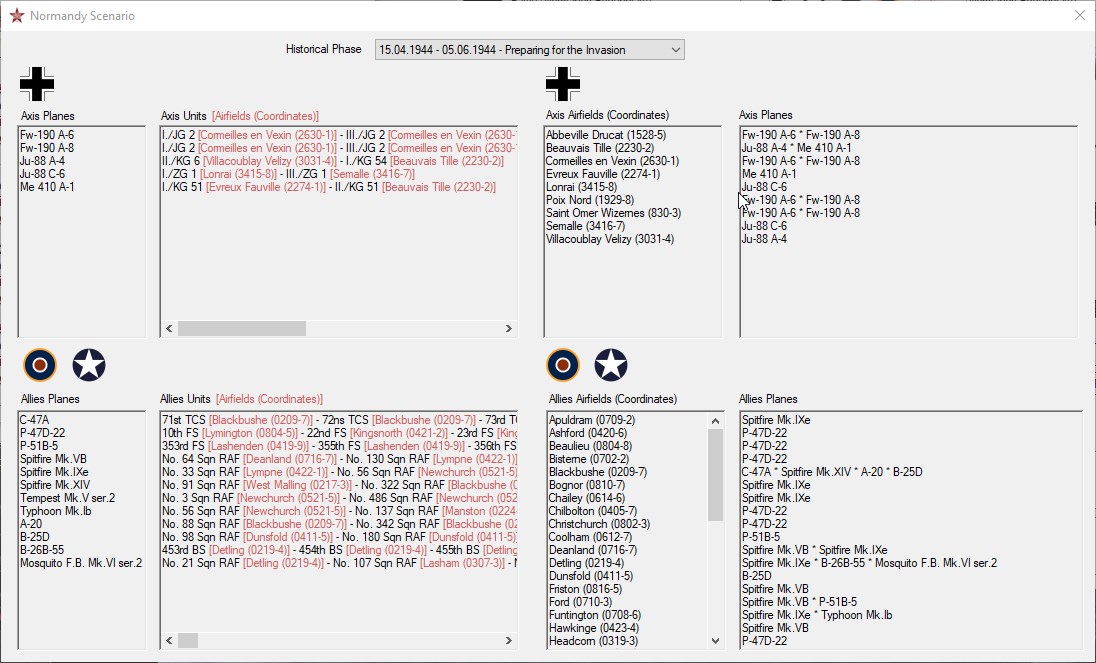Select the row starting with No. 21 Sqn RAF
This screenshot has height=663, width=1096.
(x=339, y=563)
